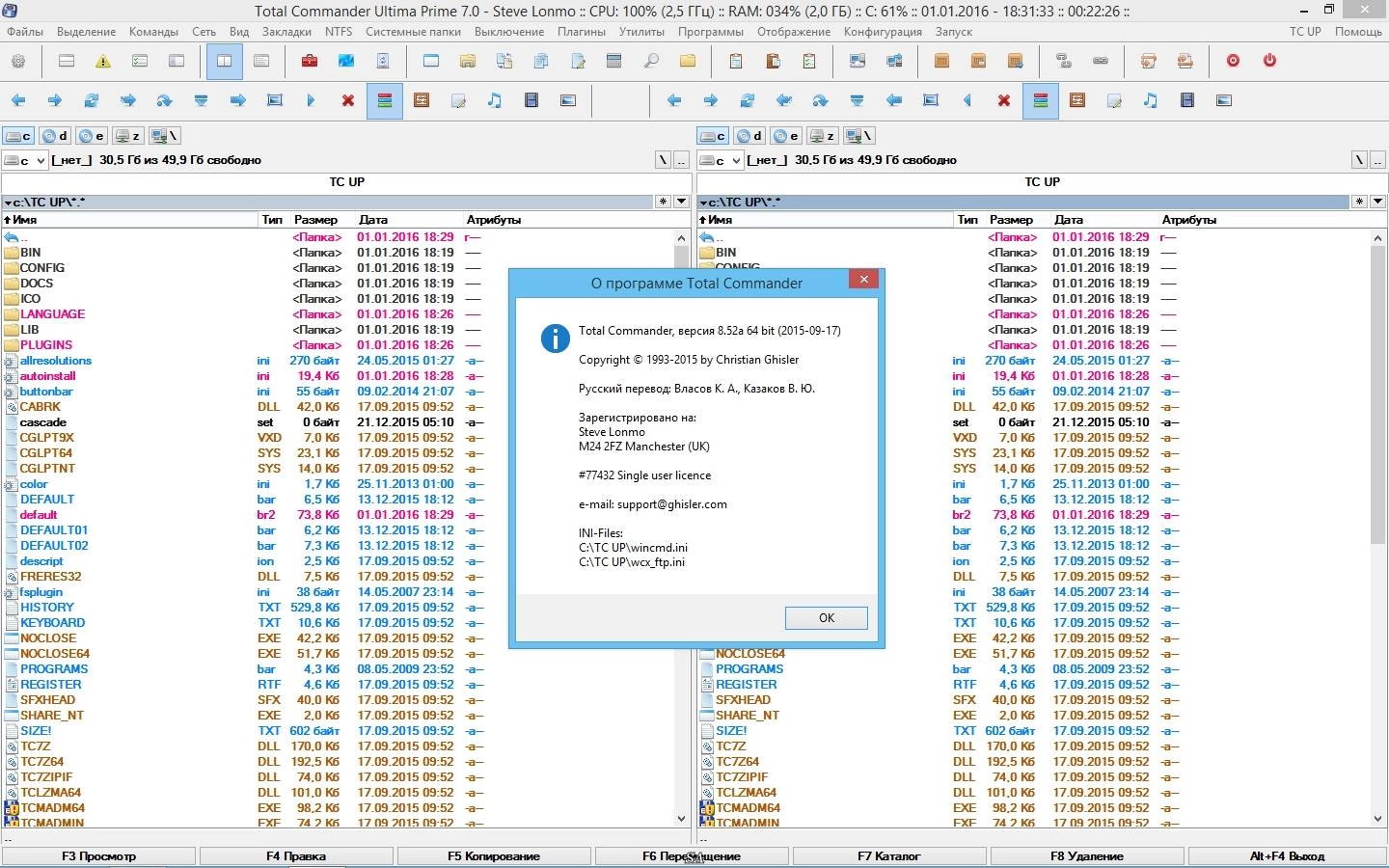Image resolution: width=1389 pixels, height=868 pixels.
Task: Open the right panel drive dropdown
Action: (721, 160)
